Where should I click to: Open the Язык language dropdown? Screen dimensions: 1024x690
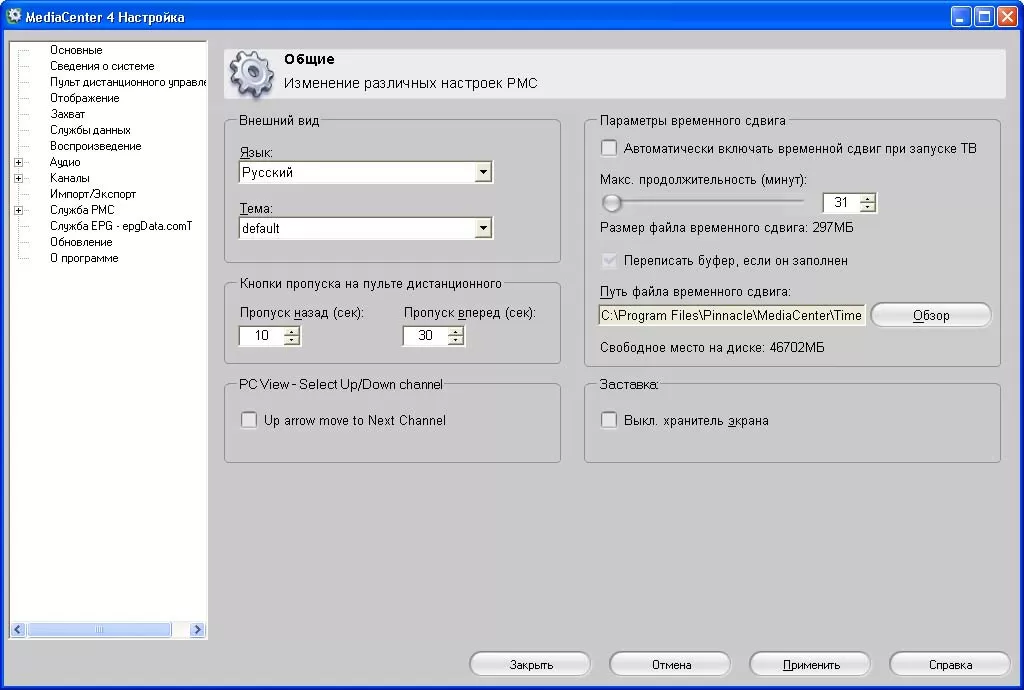(483, 173)
